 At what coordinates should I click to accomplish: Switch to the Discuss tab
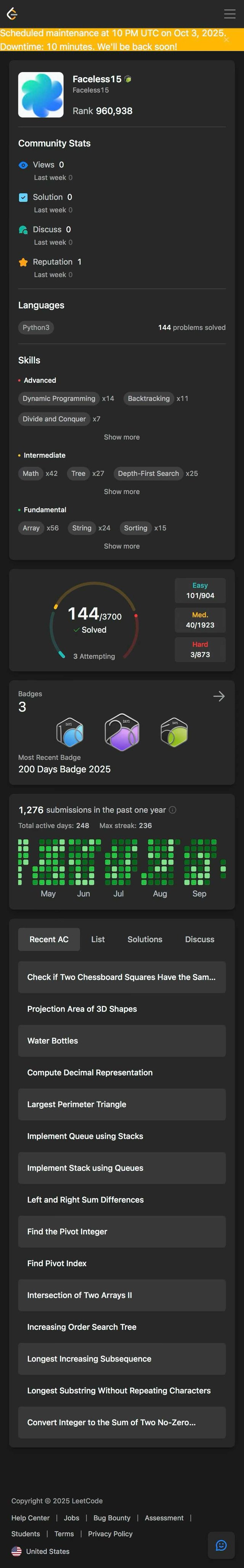199,939
